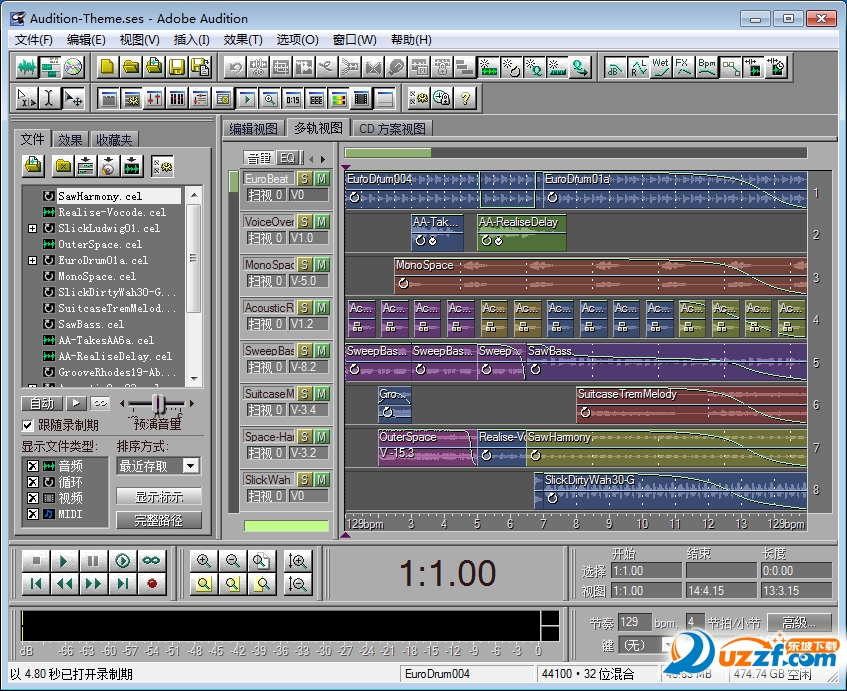Open the 效果(T) menu
The height and width of the screenshot is (691, 847).
click(243, 40)
